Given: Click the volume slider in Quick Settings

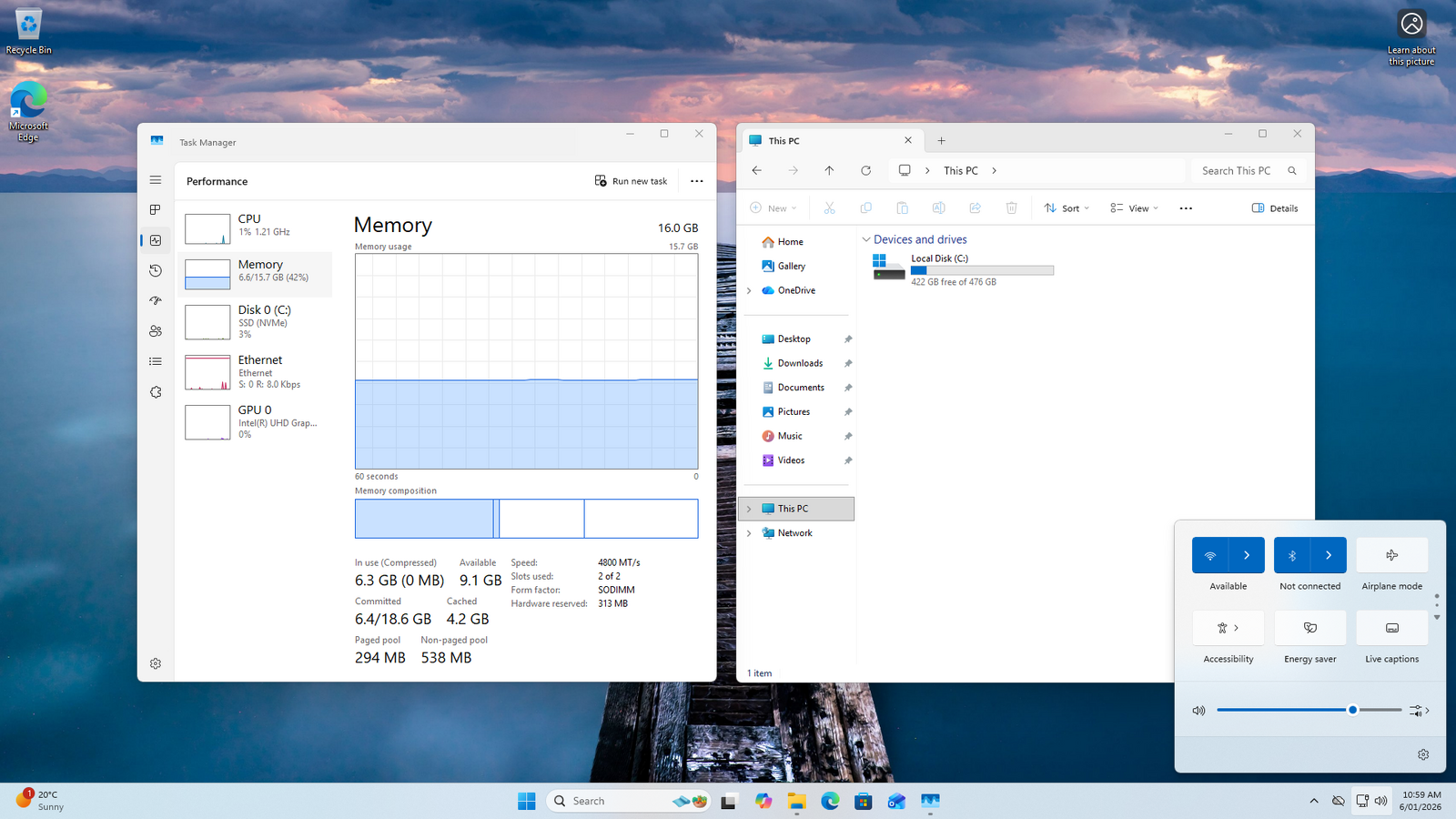Looking at the screenshot, I should click(1309, 710).
